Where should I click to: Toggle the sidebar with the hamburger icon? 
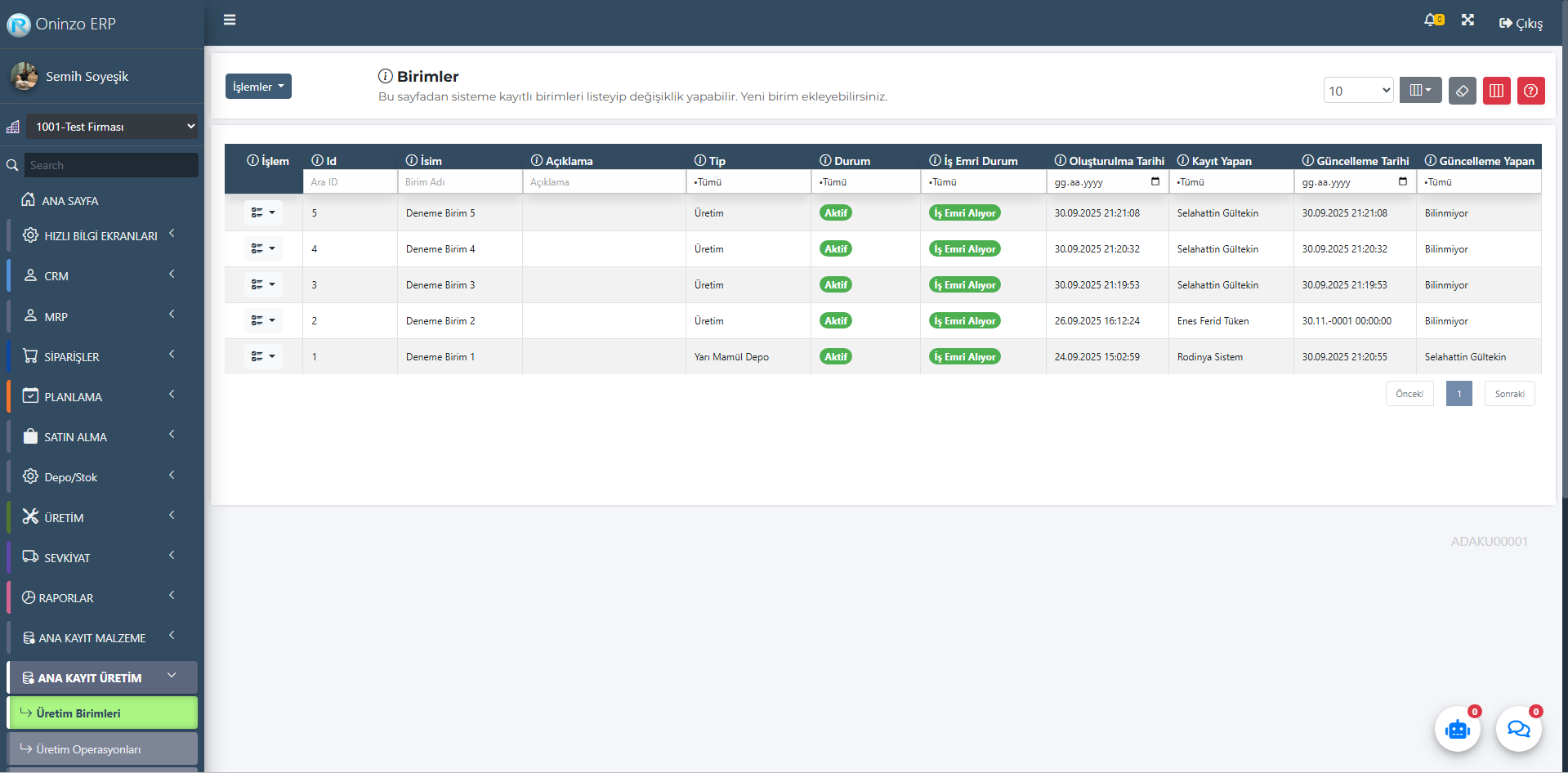[x=230, y=20]
